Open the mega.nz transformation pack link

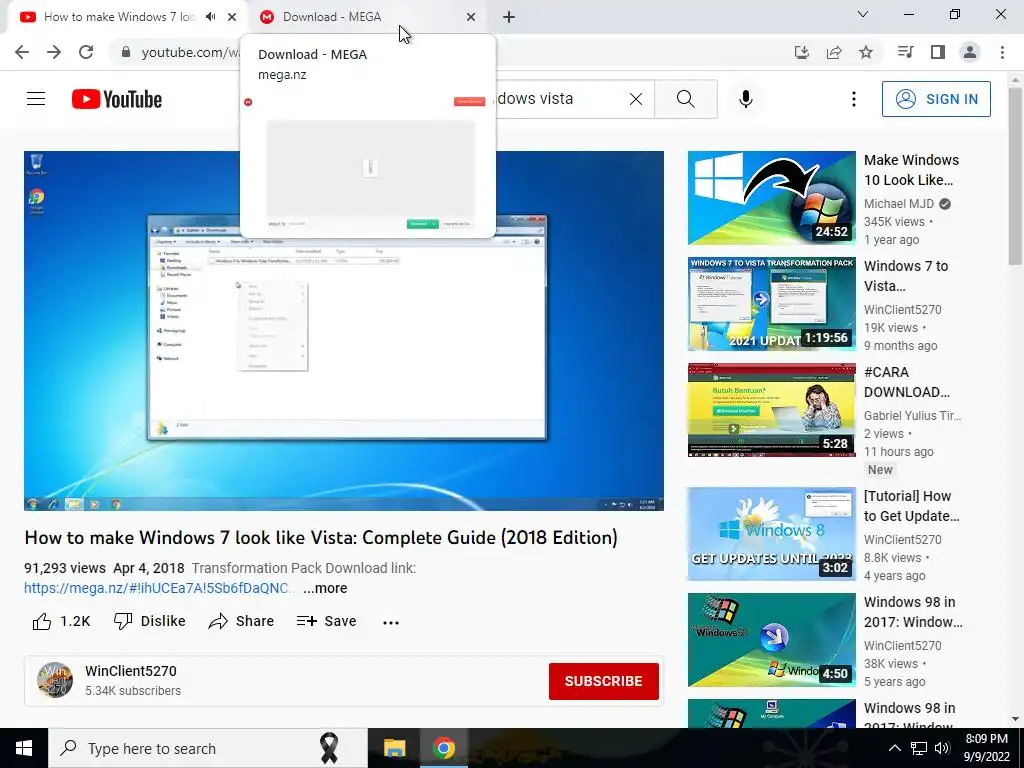pyautogui.click(x=160, y=588)
